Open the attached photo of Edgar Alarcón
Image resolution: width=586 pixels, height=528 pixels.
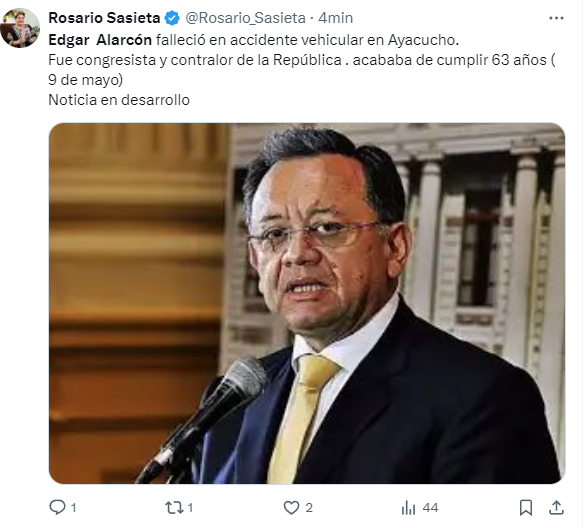pos(307,303)
